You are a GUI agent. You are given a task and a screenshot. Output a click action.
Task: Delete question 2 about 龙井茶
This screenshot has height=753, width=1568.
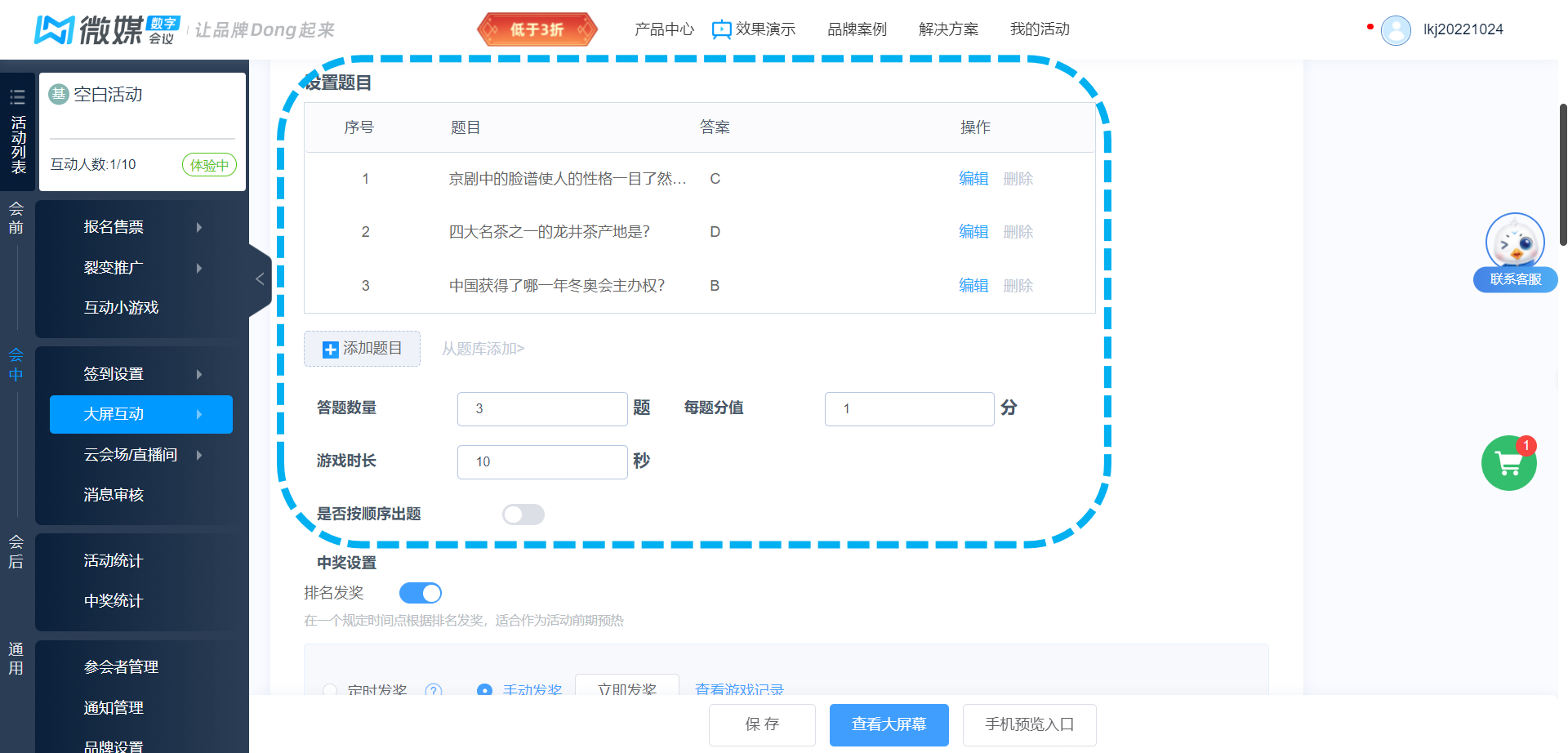point(1018,232)
